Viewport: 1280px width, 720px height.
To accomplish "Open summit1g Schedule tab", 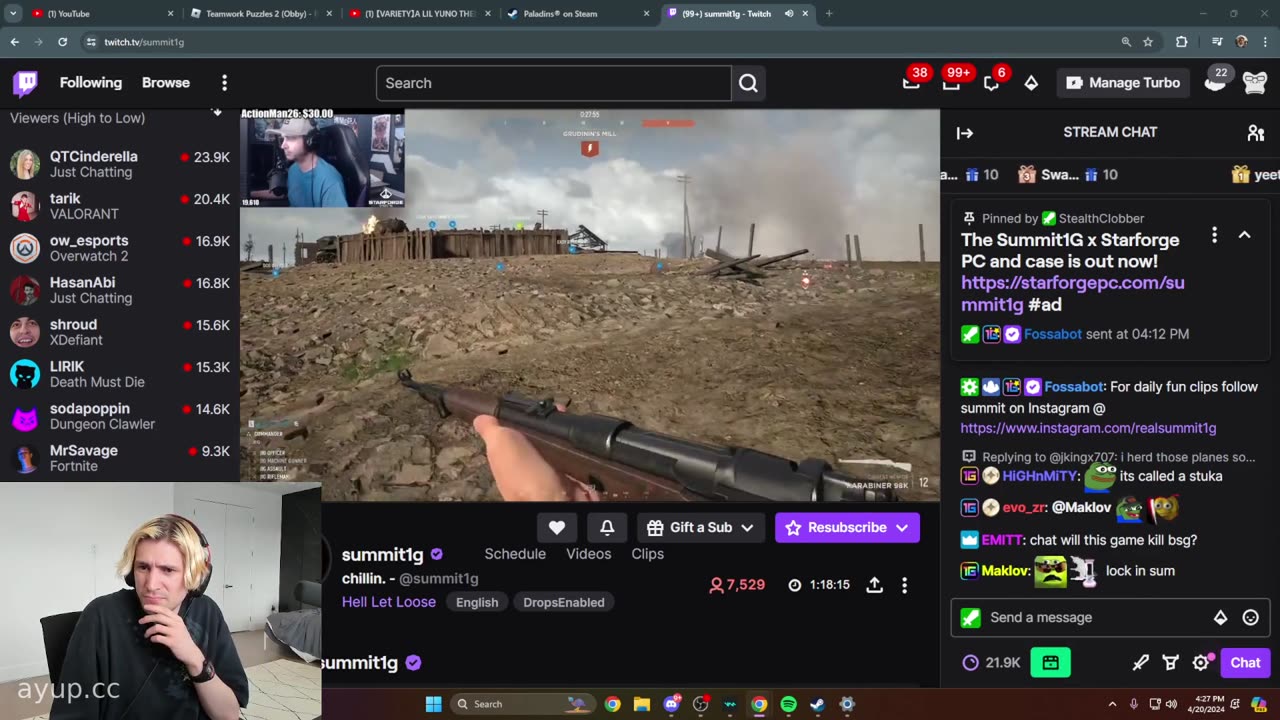I will click(x=515, y=554).
